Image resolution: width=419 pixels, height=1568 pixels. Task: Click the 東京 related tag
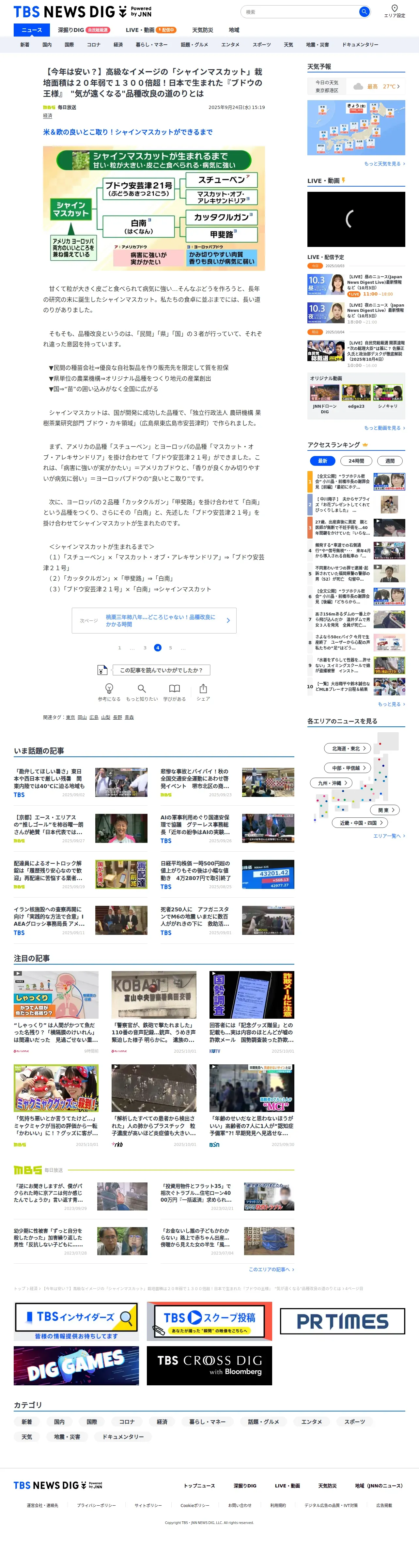point(70,717)
